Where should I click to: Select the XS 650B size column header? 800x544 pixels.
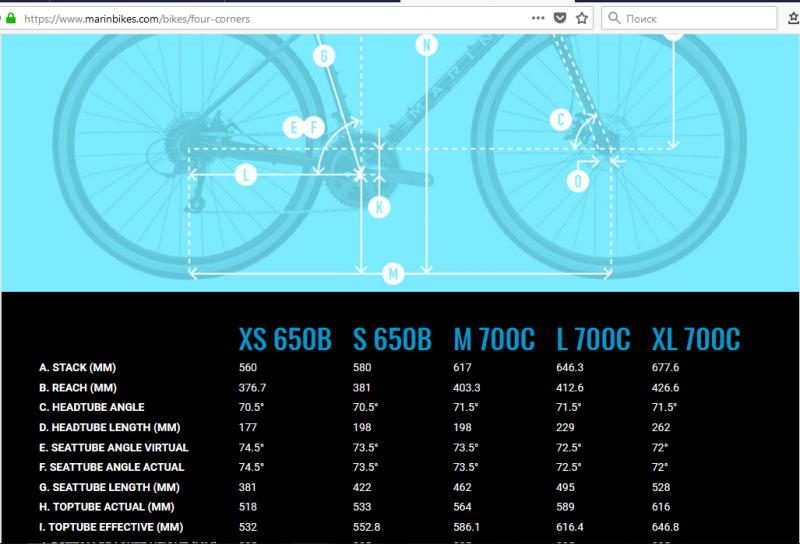[285, 339]
